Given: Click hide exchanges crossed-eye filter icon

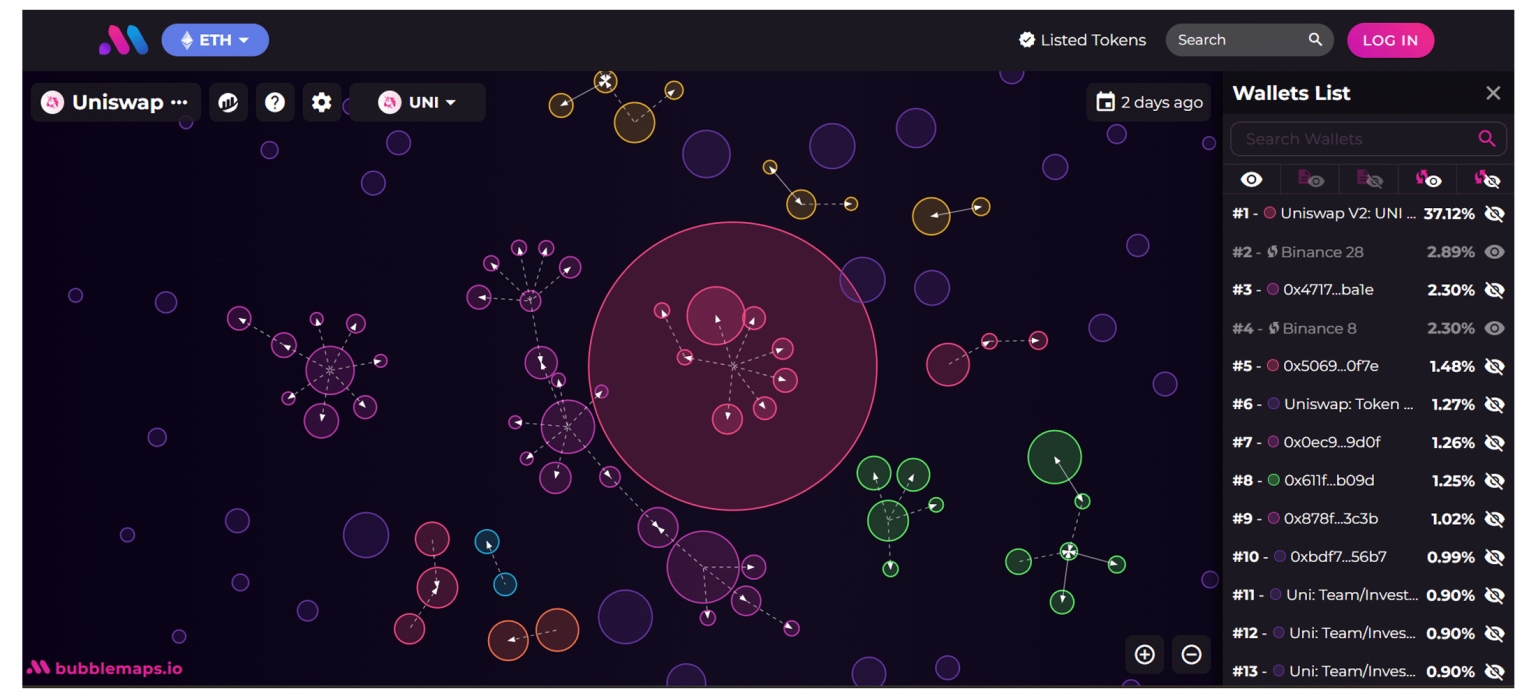Looking at the screenshot, I should pos(1488,180).
